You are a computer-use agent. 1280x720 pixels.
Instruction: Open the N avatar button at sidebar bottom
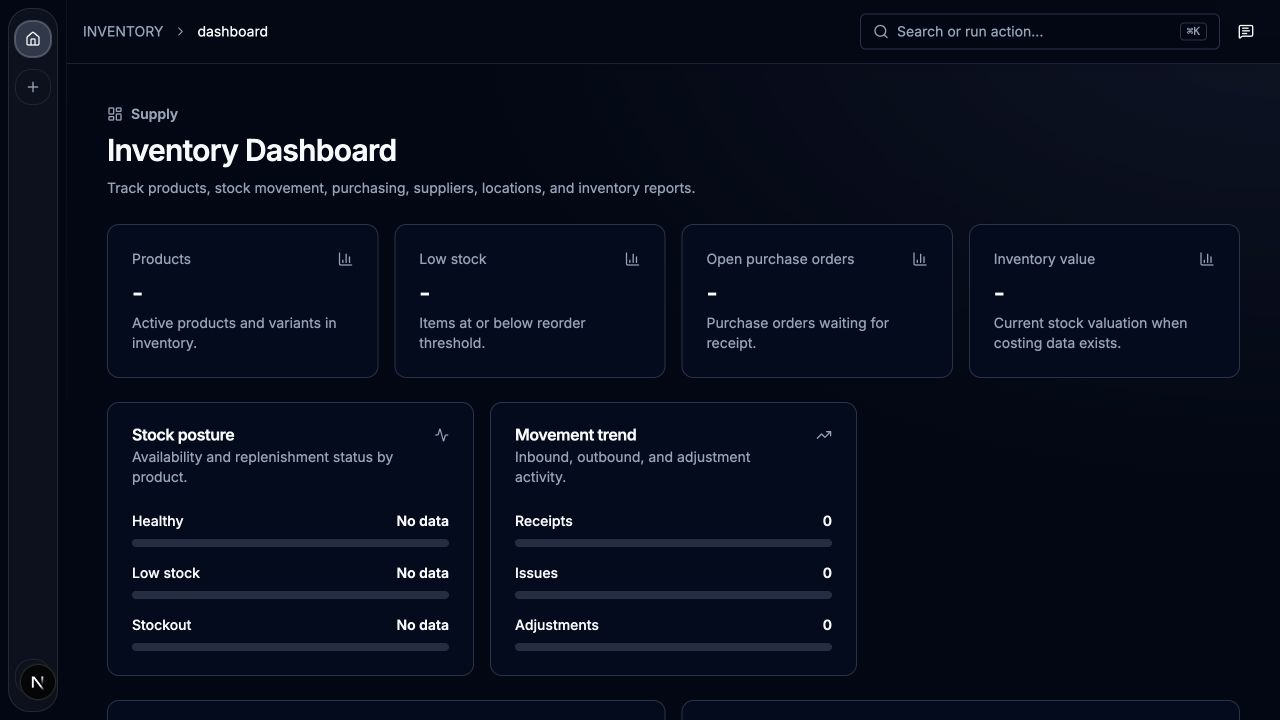[37, 682]
